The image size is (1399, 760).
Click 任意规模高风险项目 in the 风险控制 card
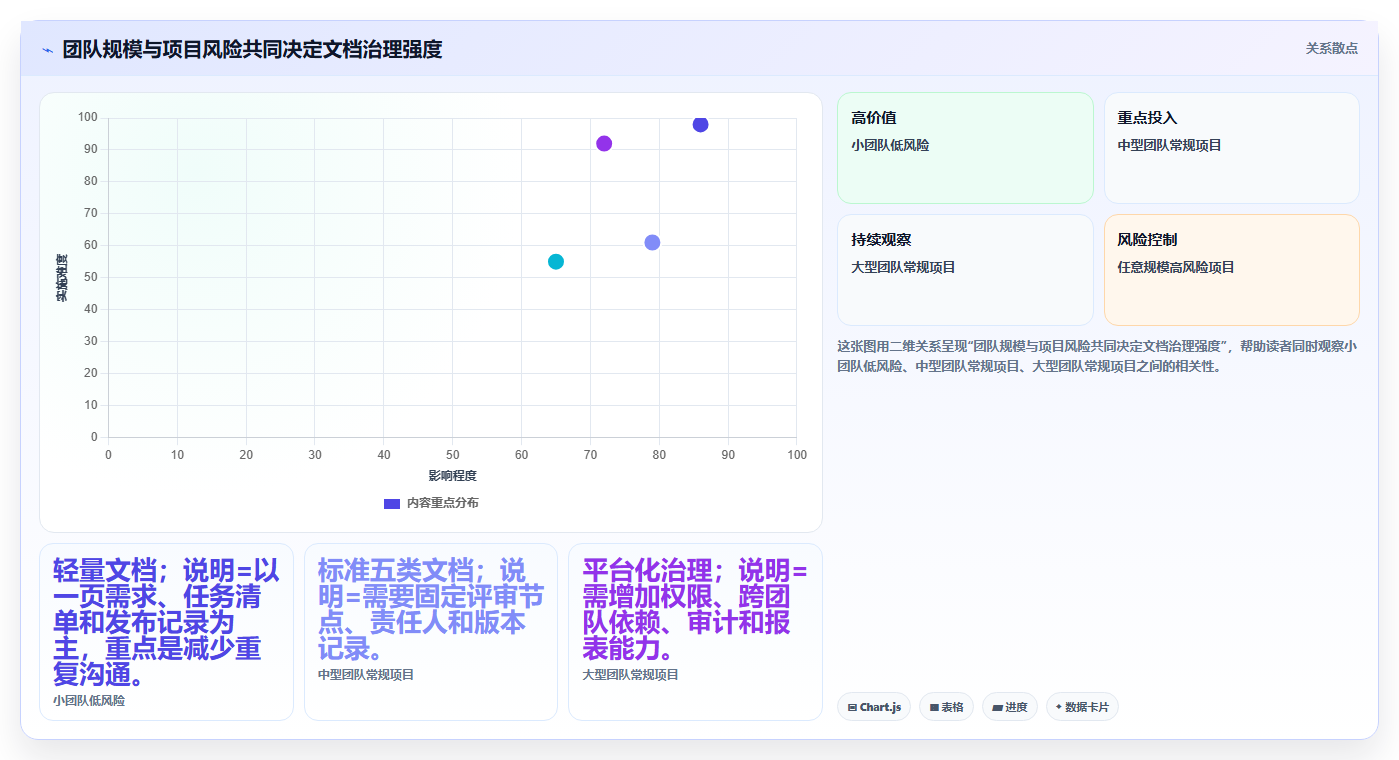[x=1176, y=267]
